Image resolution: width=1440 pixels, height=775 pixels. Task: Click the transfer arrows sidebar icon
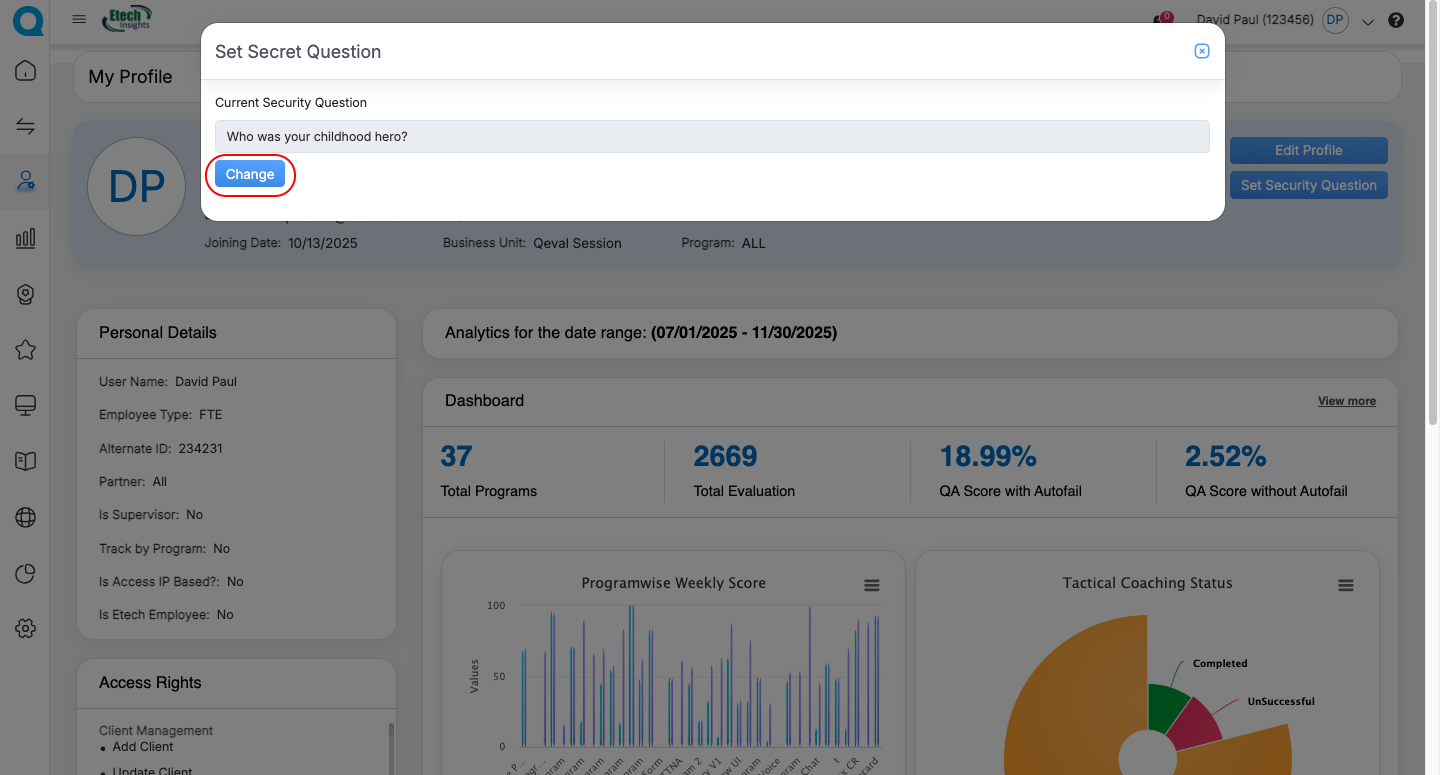pyautogui.click(x=26, y=126)
